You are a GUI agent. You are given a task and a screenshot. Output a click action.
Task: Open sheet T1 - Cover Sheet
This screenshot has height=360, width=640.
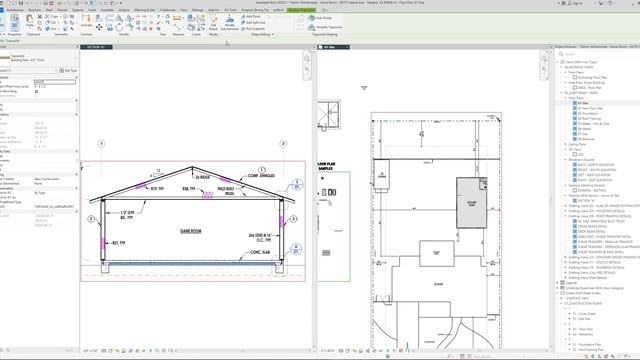point(584,313)
